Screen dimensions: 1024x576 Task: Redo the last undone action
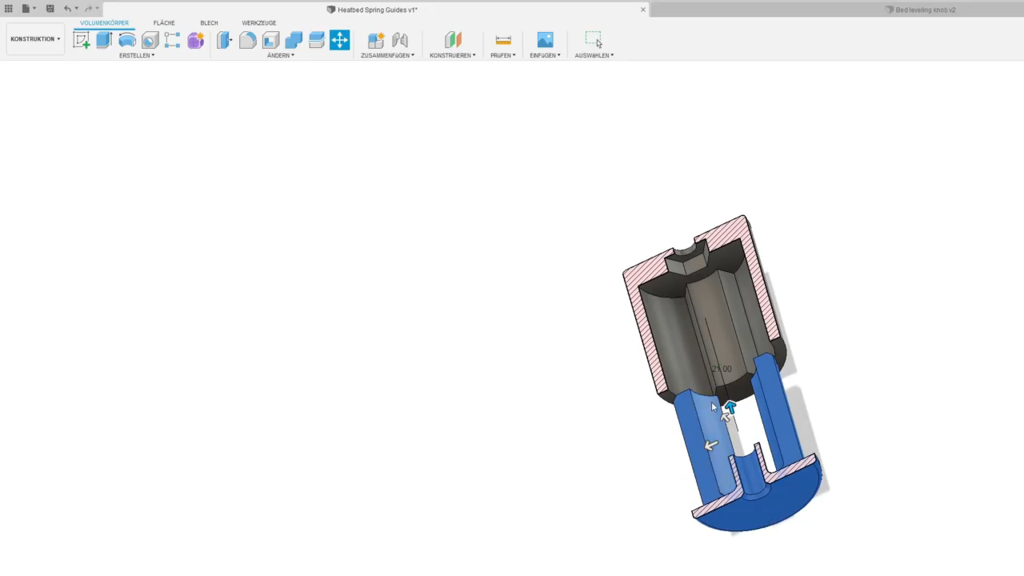pyautogui.click(x=88, y=8)
